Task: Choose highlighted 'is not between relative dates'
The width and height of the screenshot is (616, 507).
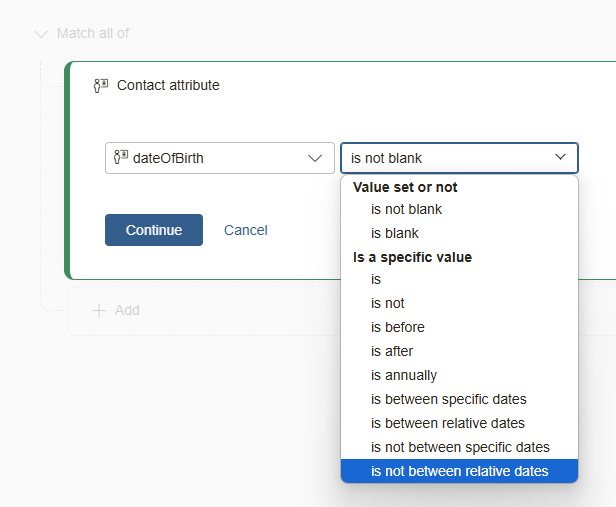Action: click(x=459, y=471)
